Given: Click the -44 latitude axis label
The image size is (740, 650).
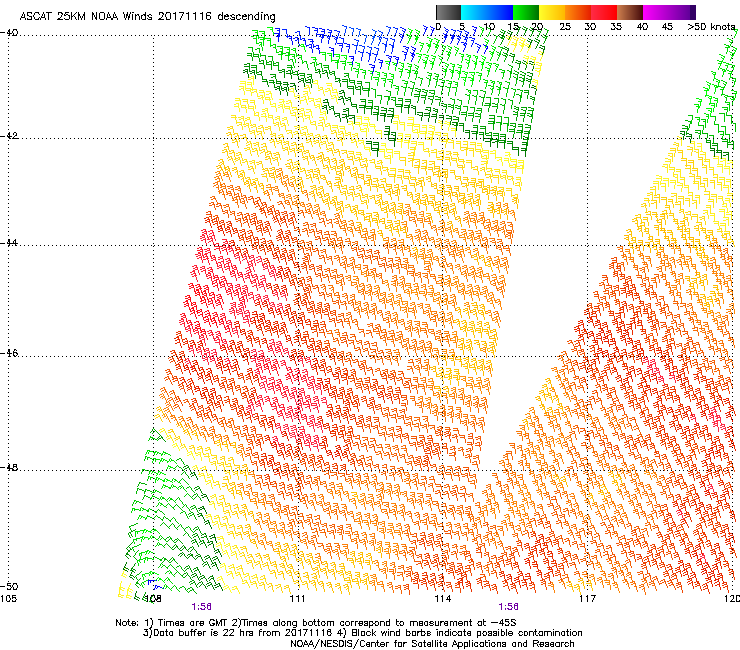Looking at the screenshot, I should [9, 243].
